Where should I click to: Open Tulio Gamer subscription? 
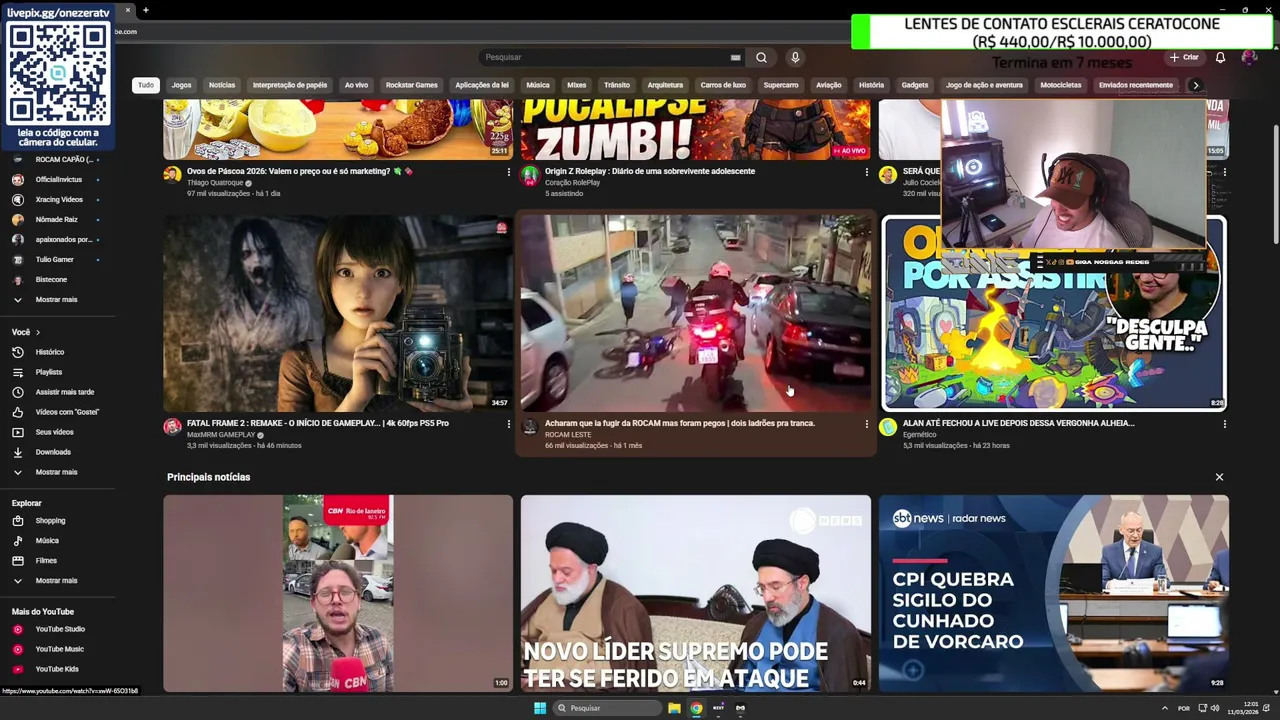point(54,259)
